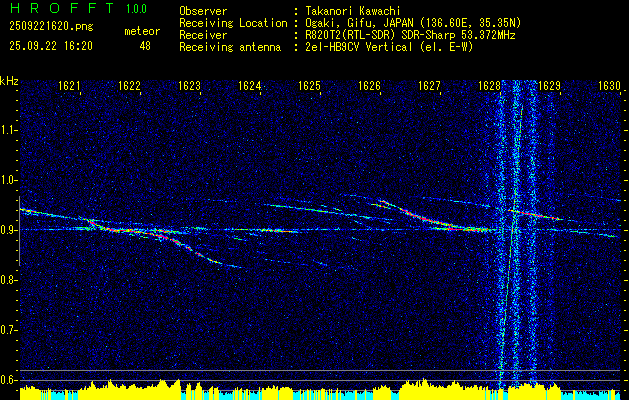The width and height of the screenshot is (629, 400).
Task: Click frequency axis label 0.6
Action: [x=9, y=380]
